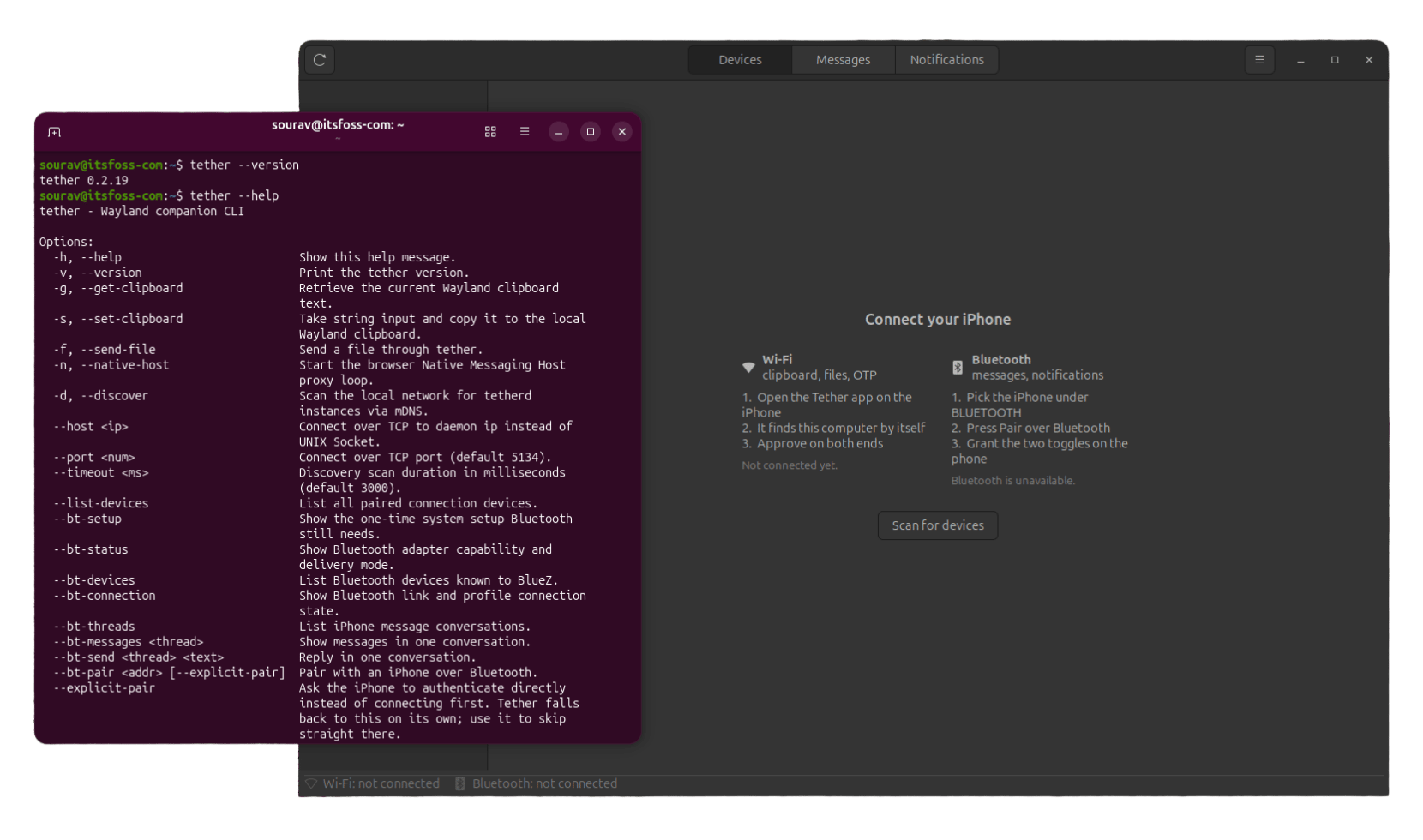Click the 'Connect your iPhone' heading

(x=938, y=320)
